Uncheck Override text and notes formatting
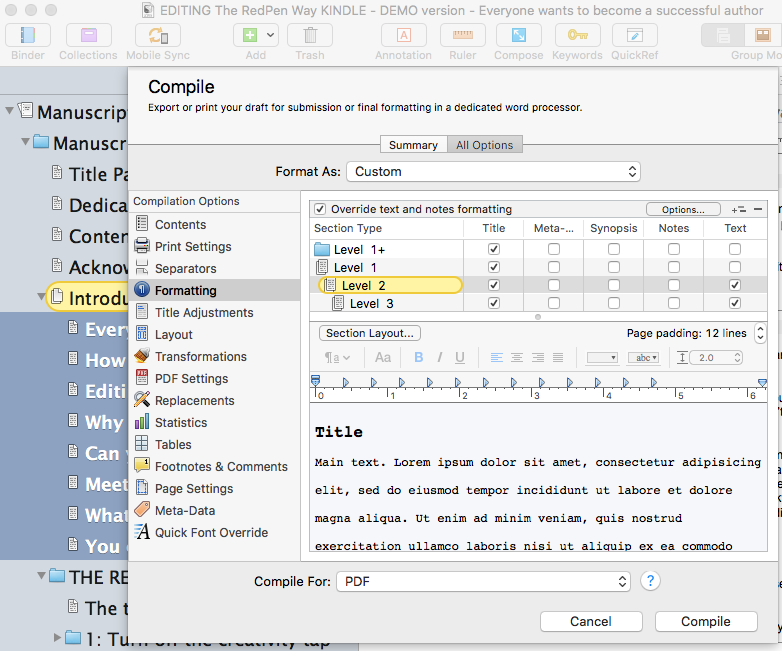 tap(320, 209)
